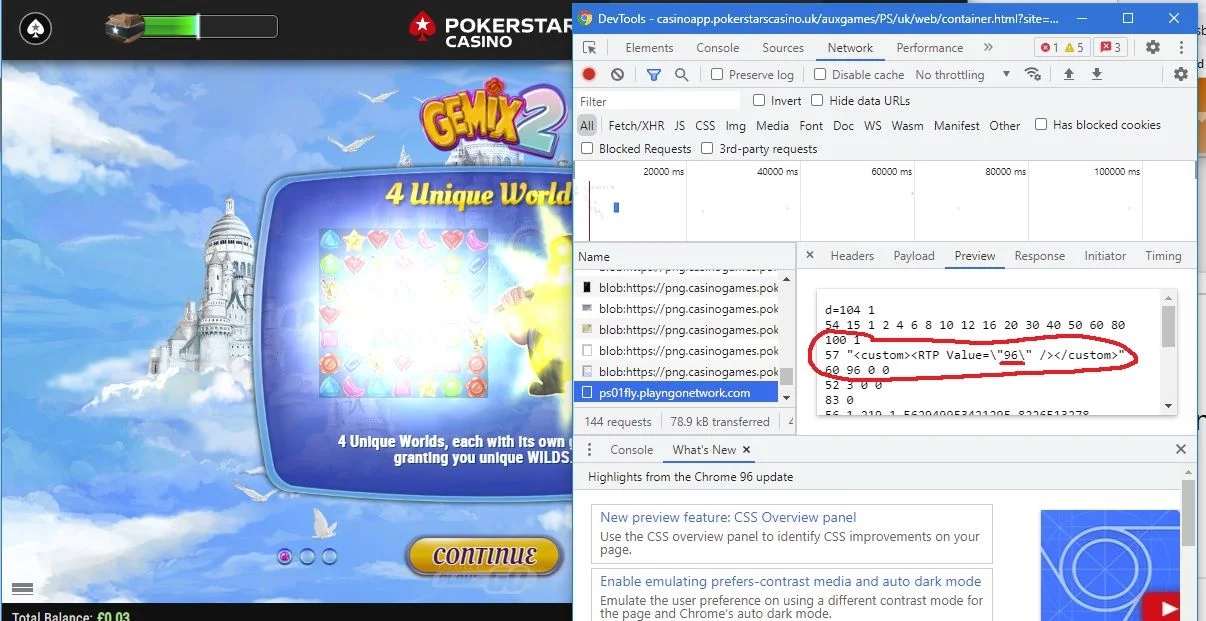Close the What's New drawer tab

click(746, 450)
